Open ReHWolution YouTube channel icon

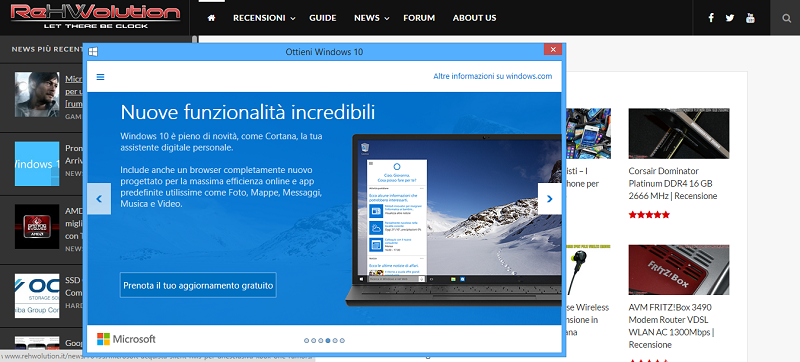(x=750, y=18)
